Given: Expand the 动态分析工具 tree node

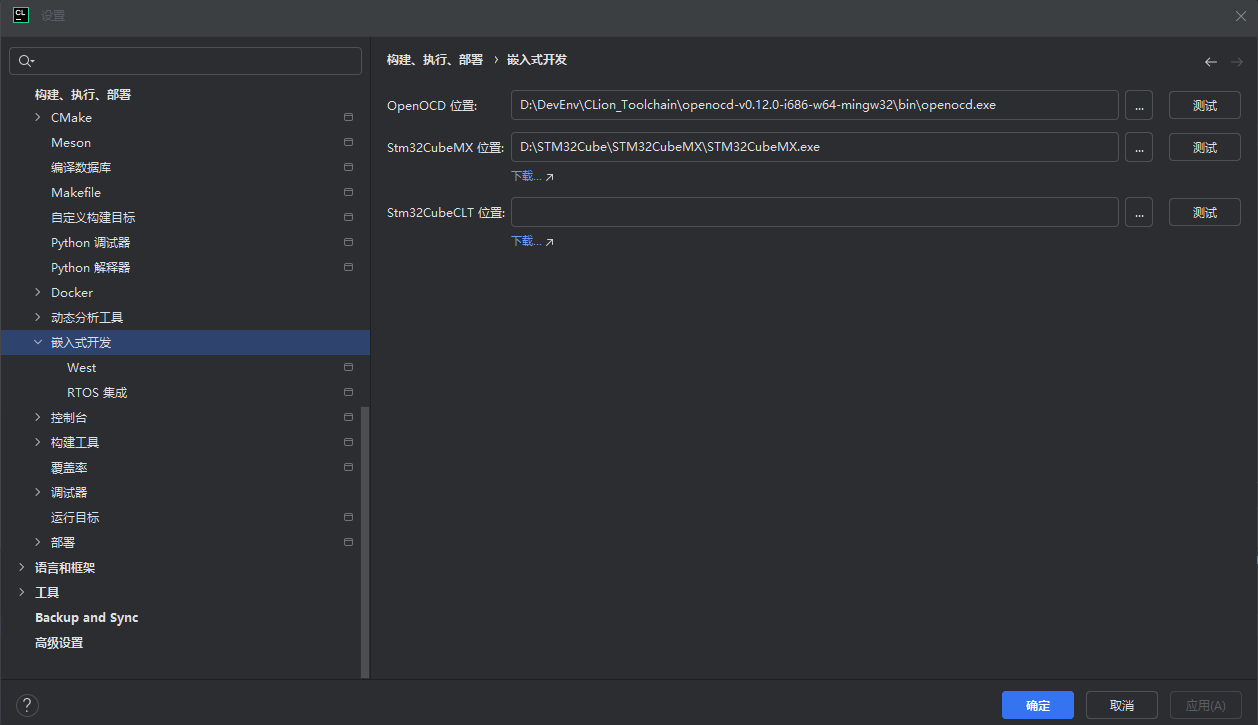Looking at the screenshot, I should [38, 317].
